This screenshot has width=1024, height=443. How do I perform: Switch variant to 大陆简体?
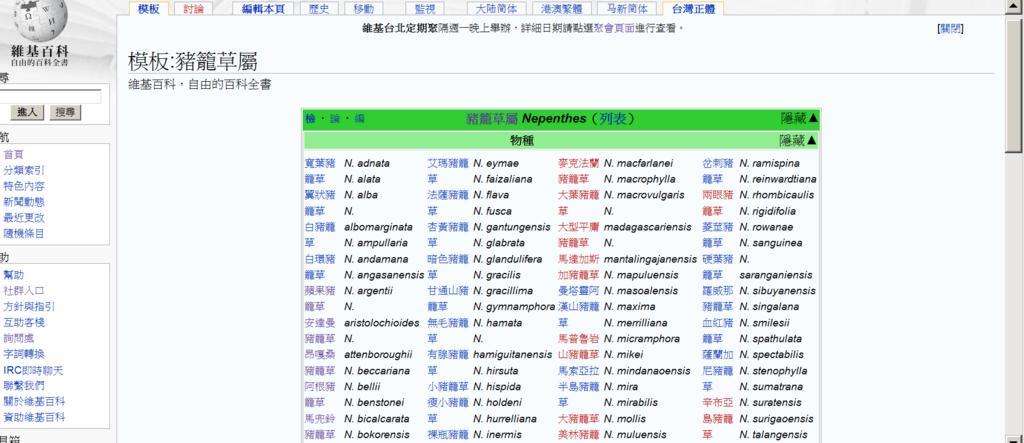pos(496,9)
